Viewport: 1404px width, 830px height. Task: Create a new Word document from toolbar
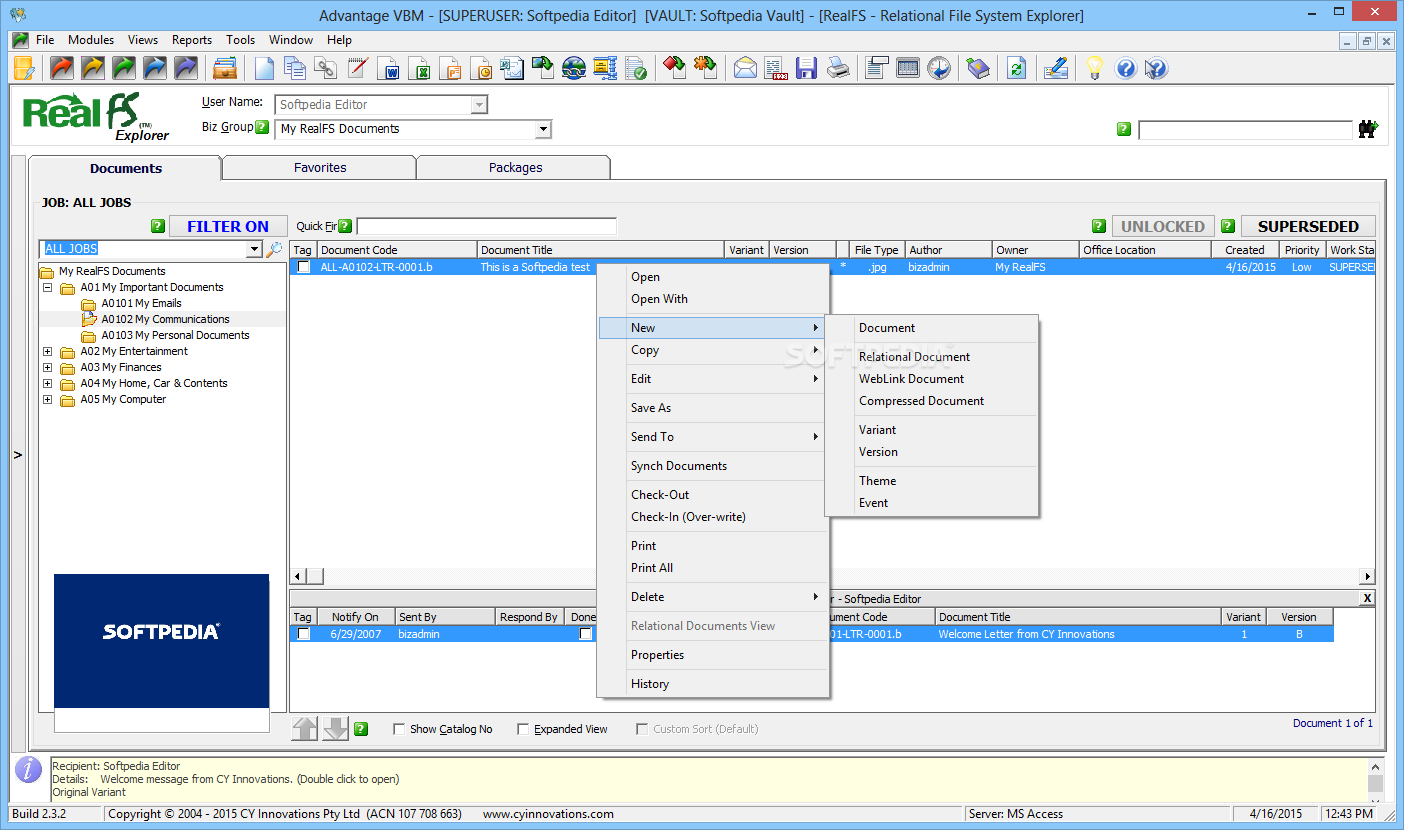click(388, 68)
